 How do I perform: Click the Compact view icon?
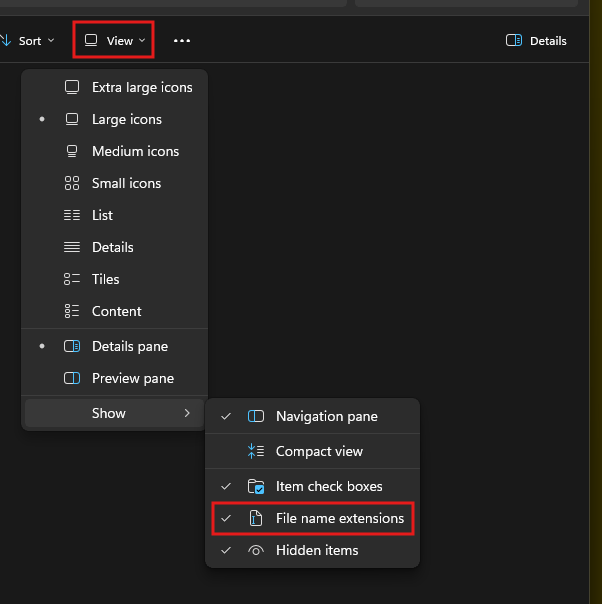click(256, 451)
